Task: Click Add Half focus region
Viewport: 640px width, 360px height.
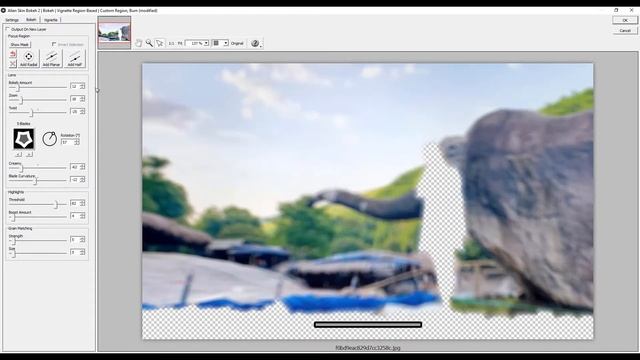Action: point(74,58)
